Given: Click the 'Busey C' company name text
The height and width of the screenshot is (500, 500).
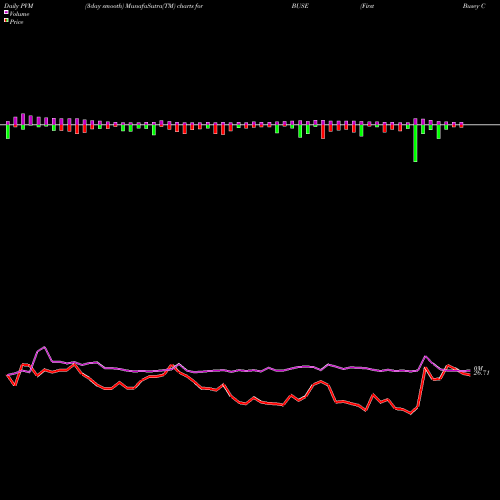Looking at the screenshot, I should tap(474, 6).
